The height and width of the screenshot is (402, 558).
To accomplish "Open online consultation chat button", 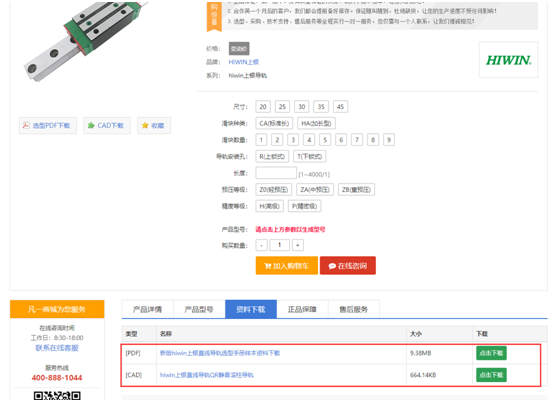I will (348, 266).
